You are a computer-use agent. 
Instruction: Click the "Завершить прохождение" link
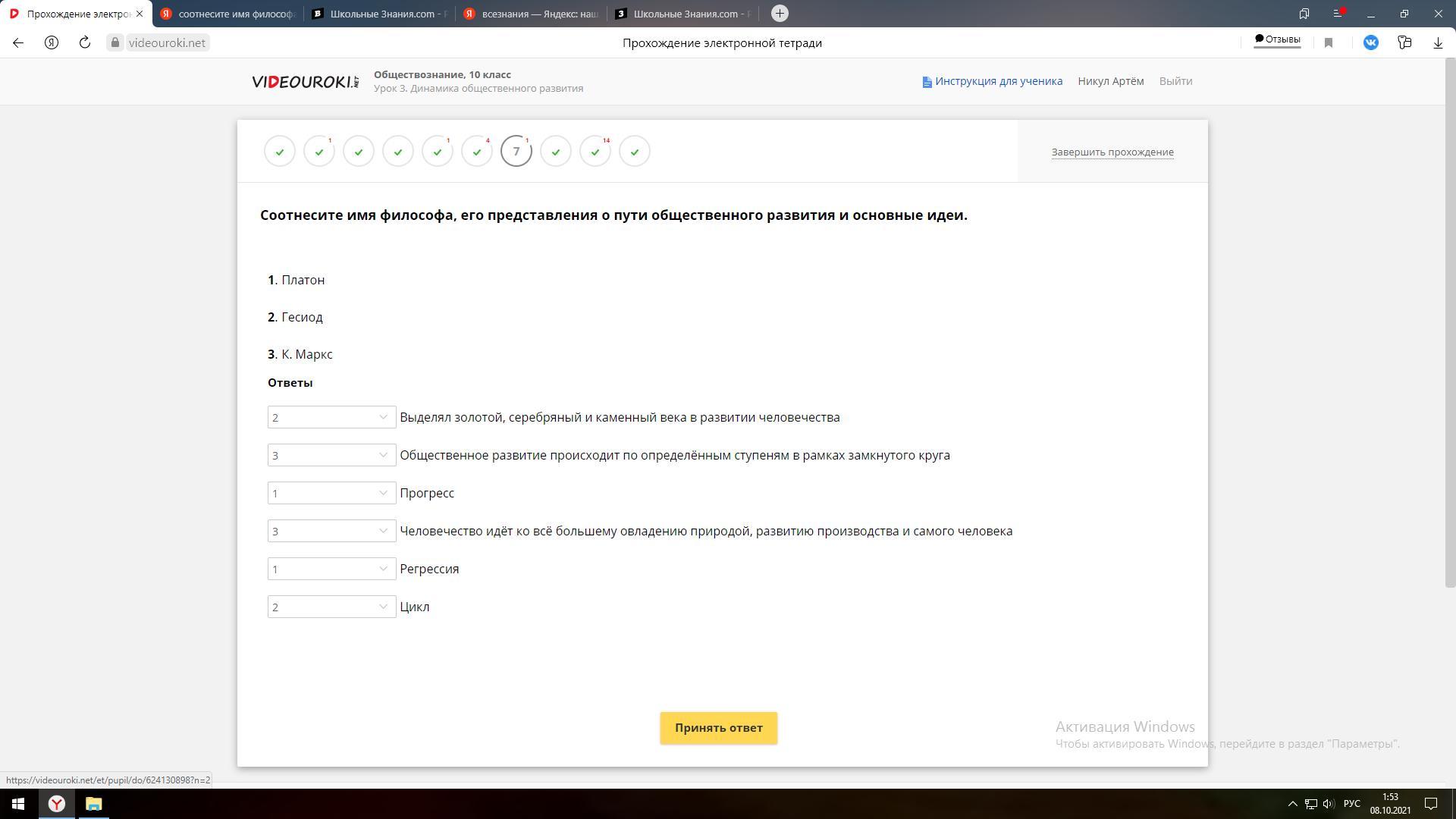(x=1112, y=152)
